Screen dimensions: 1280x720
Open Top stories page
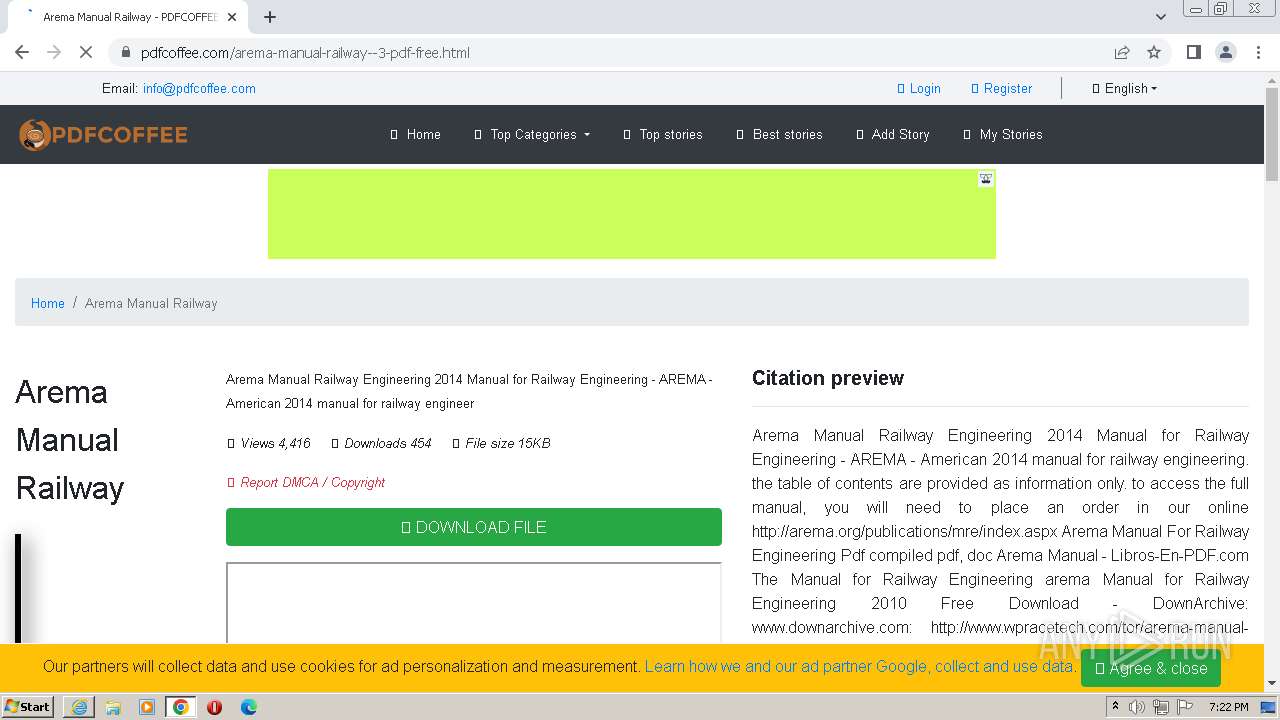coord(662,134)
